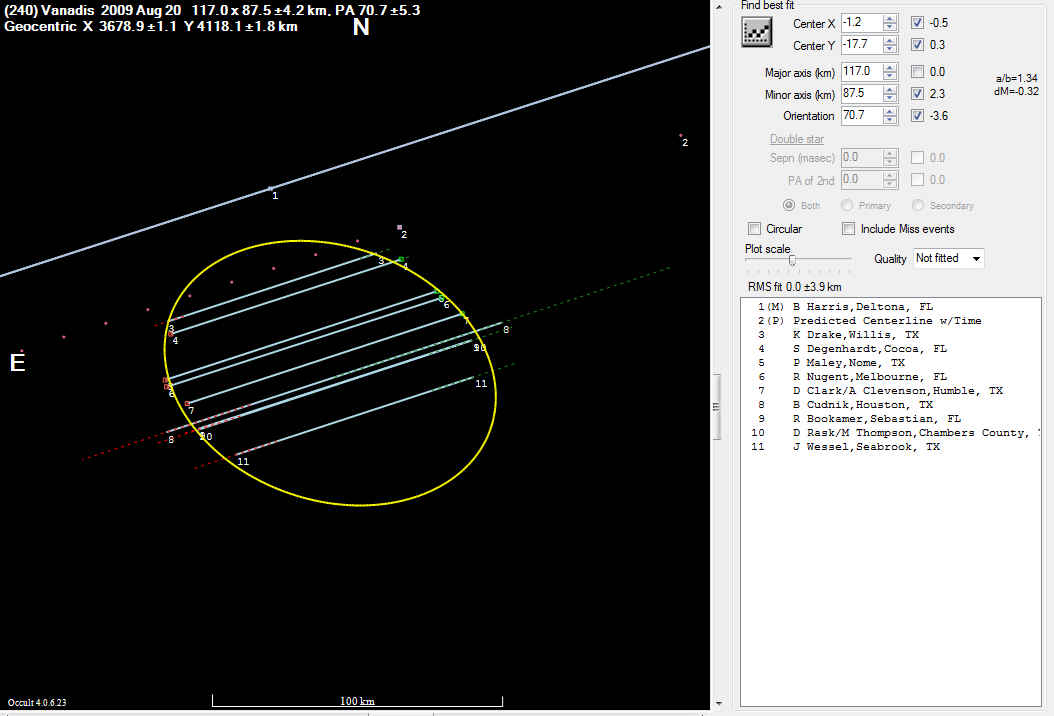Viewport: 1054px width, 716px height.
Task: Enable the Major axis fit checkbox
Action: point(918,72)
